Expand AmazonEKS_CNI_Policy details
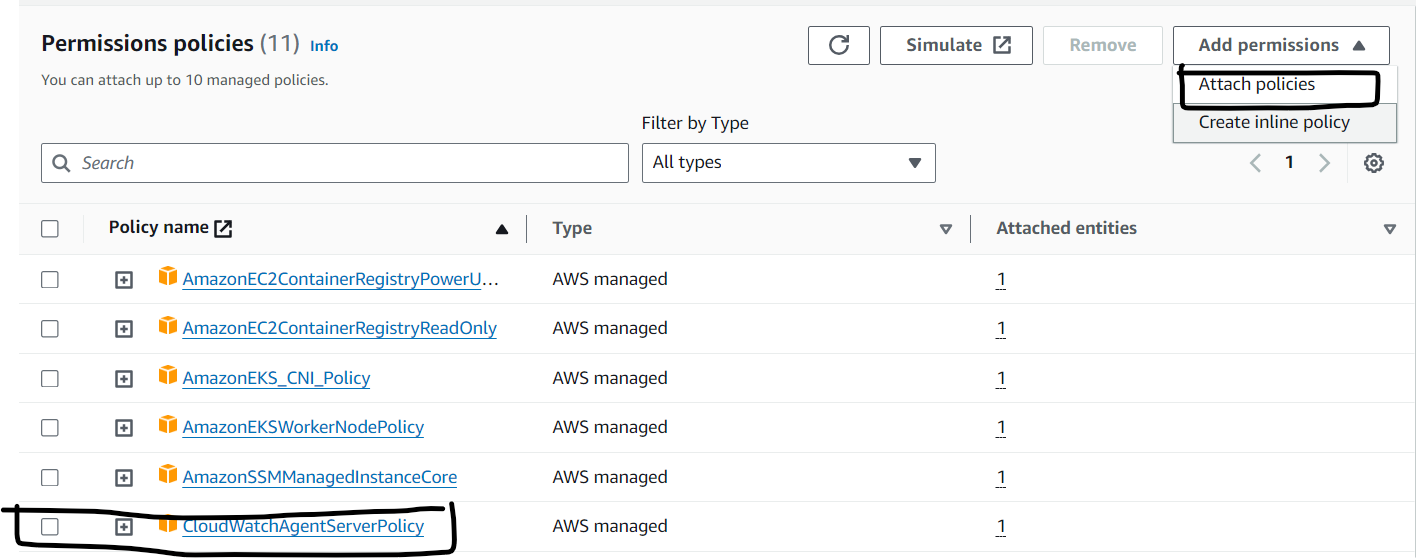This screenshot has height=558, width=1416. pos(124,379)
